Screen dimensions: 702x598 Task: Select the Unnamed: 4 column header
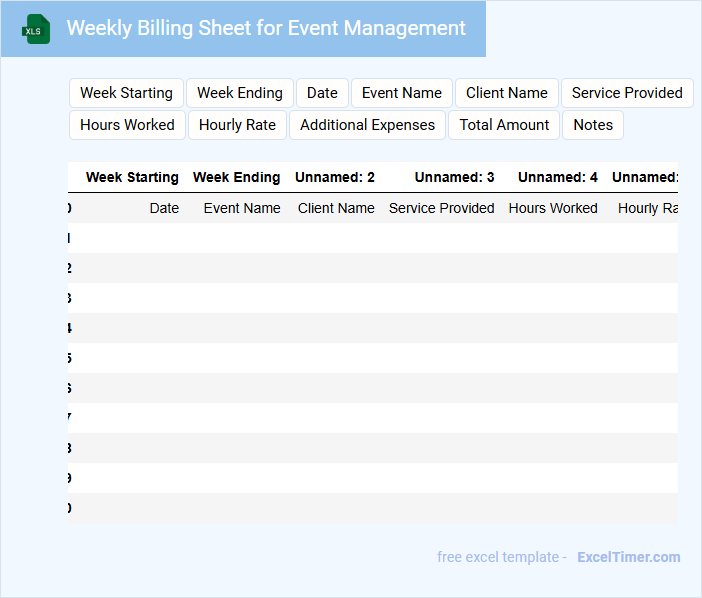coord(557,177)
